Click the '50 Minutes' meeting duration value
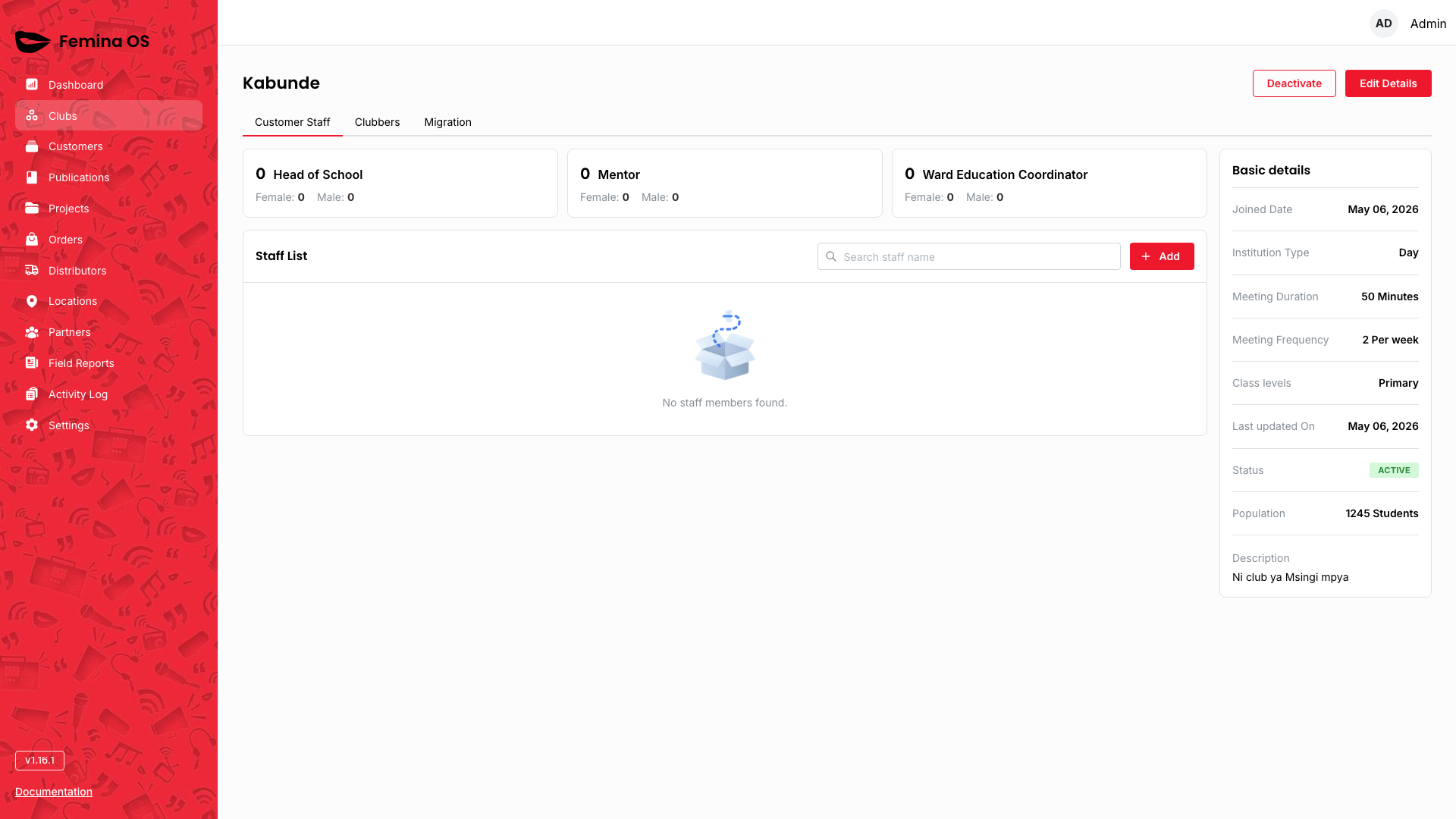The image size is (1456, 819). [1389, 297]
